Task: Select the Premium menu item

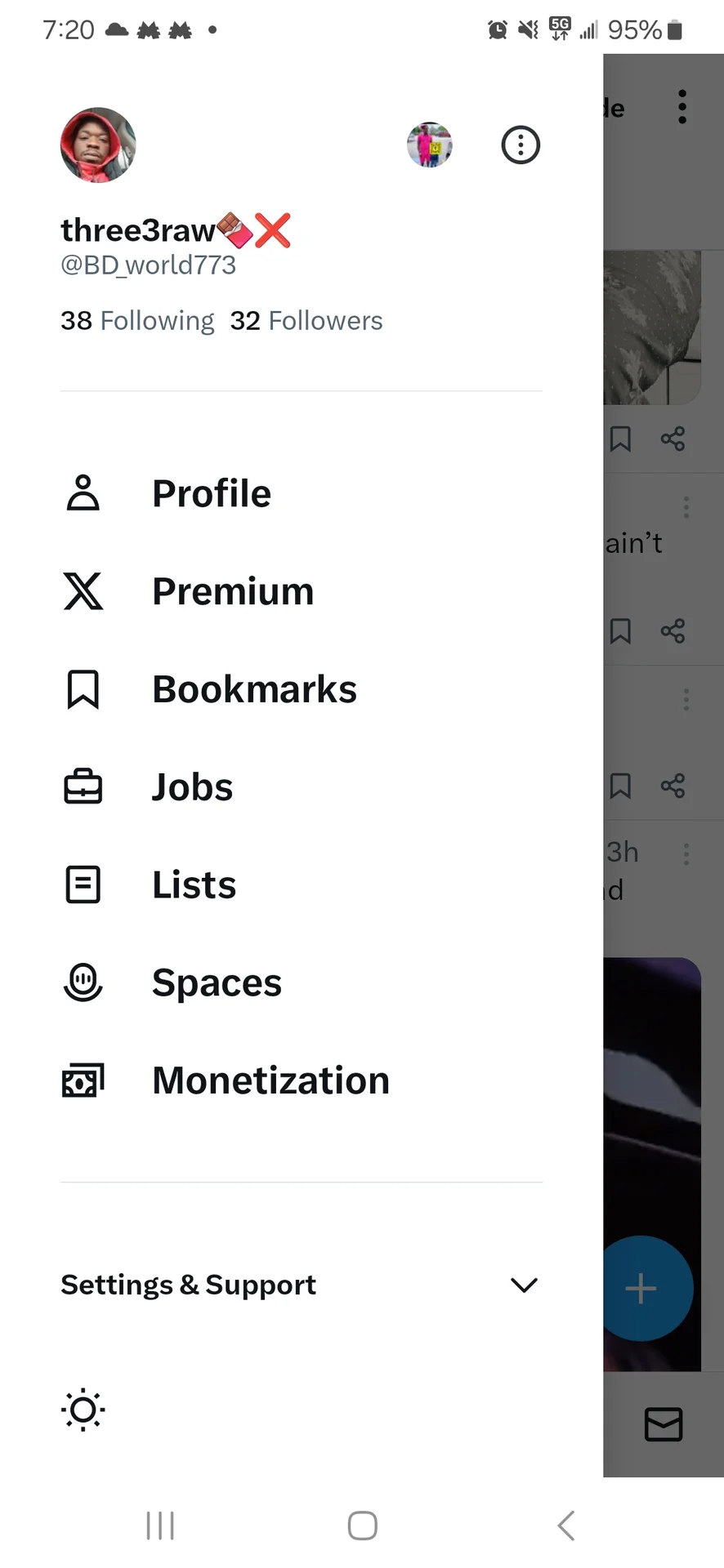Action: click(x=233, y=591)
